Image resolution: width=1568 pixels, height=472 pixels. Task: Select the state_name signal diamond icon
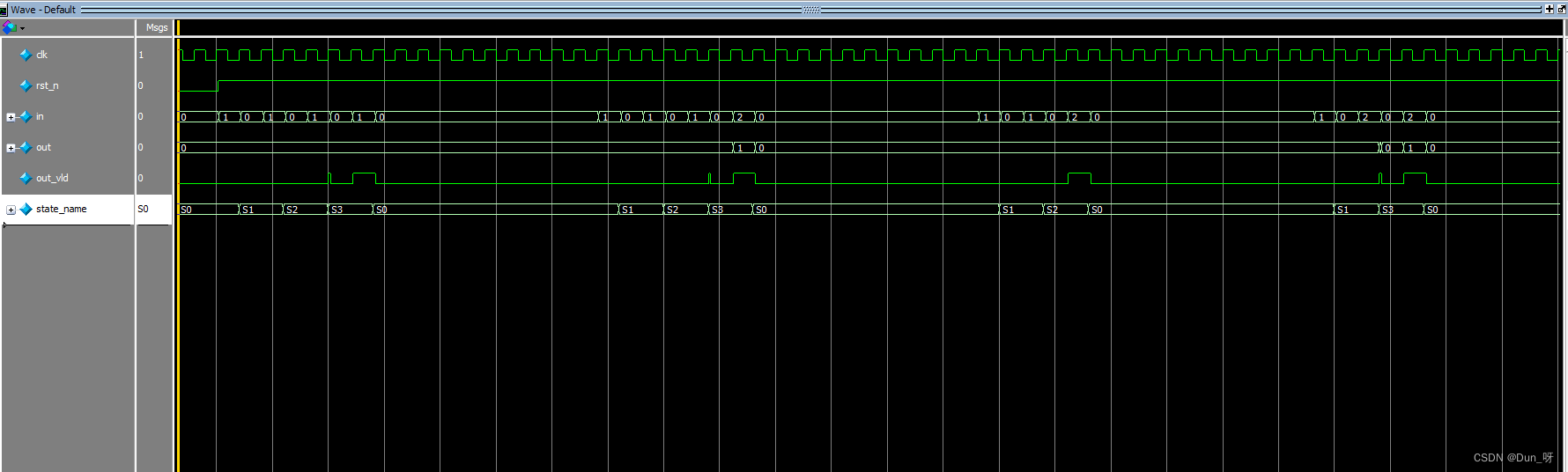point(26,209)
